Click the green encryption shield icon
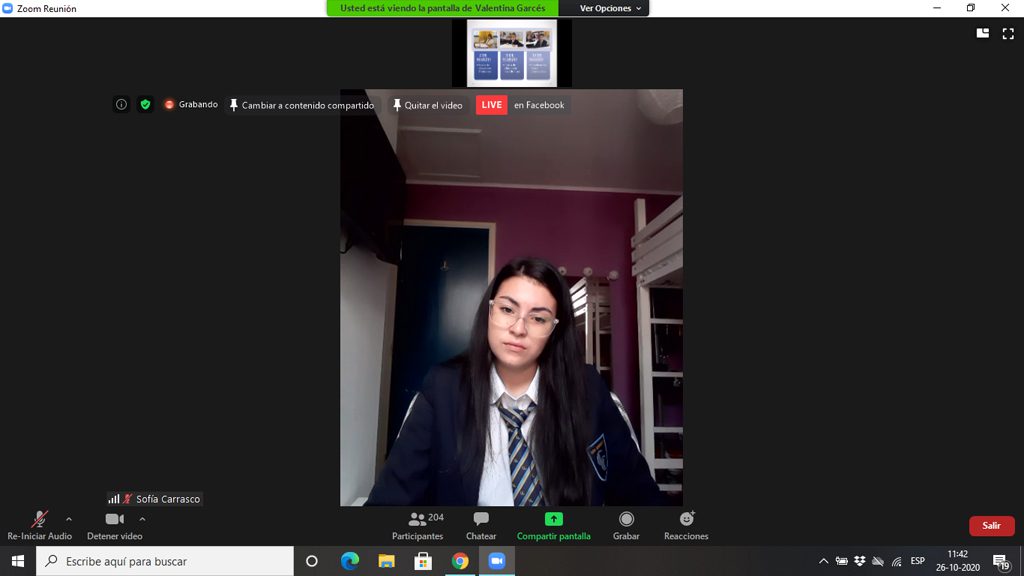 click(x=145, y=105)
